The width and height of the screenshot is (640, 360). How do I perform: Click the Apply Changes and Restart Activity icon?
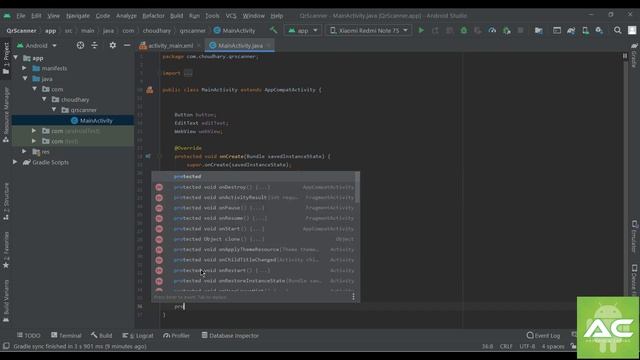point(435,30)
